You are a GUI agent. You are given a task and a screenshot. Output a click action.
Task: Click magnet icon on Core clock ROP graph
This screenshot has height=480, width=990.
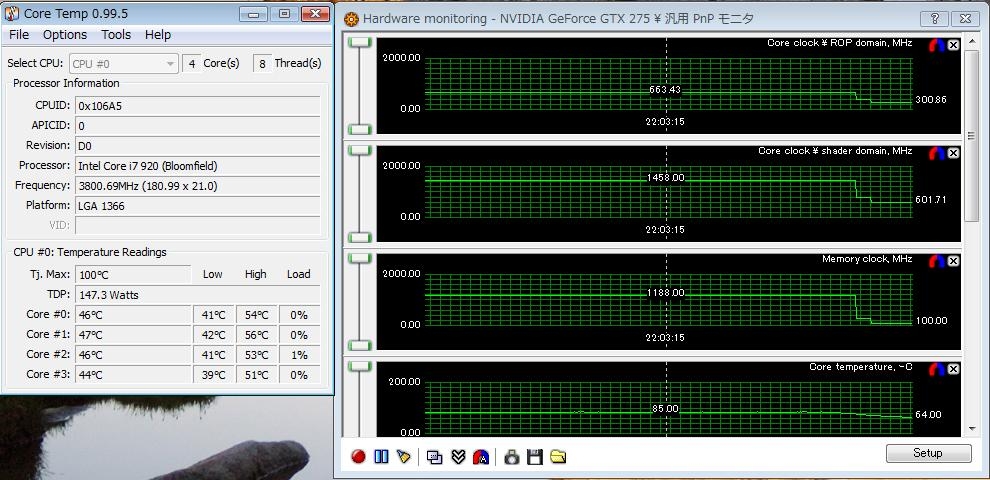[x=937, y=45]
